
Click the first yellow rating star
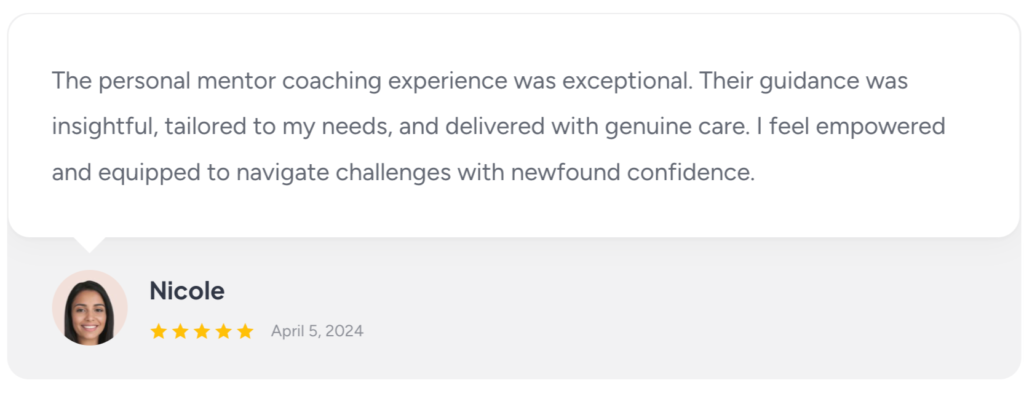pos(159,331)
